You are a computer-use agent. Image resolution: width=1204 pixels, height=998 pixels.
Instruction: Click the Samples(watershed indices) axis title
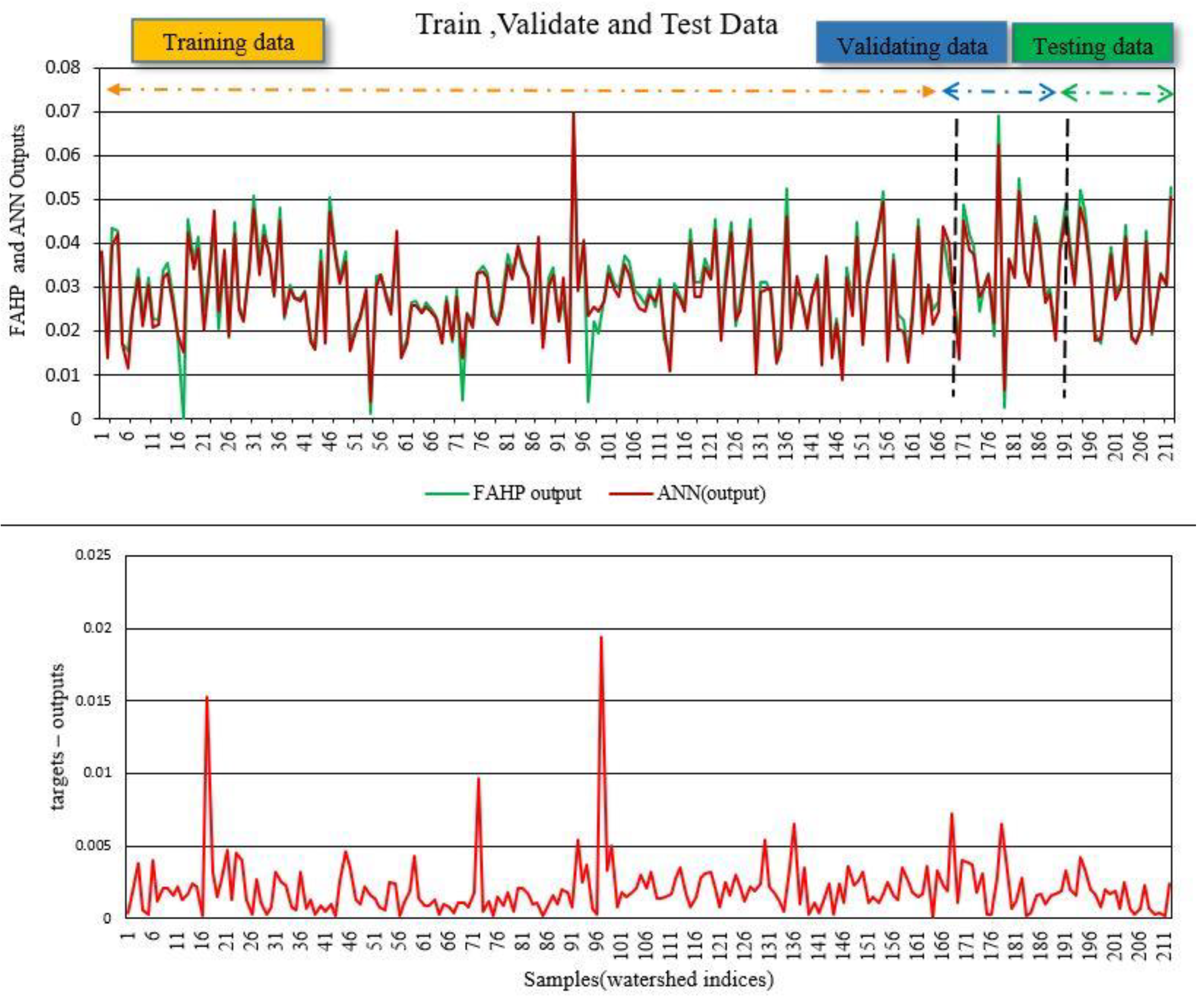tap(648, 979)
